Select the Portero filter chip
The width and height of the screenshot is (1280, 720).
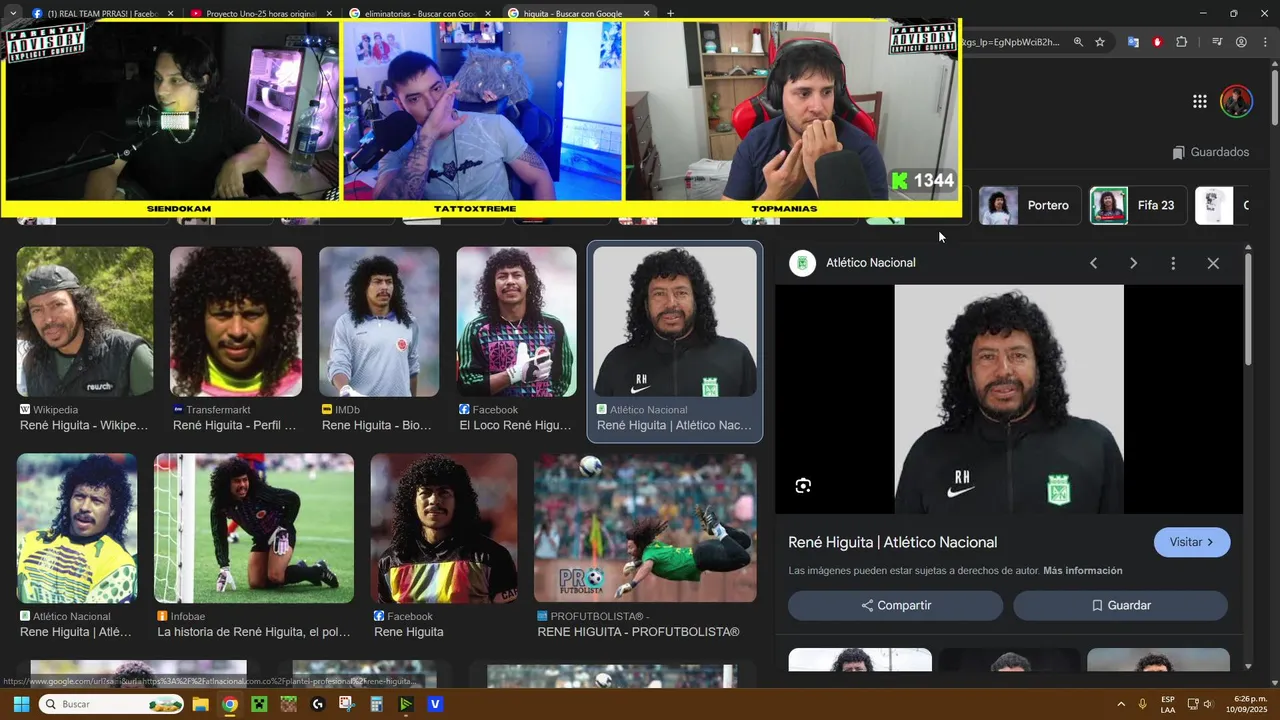click(x=1029, y=205)
